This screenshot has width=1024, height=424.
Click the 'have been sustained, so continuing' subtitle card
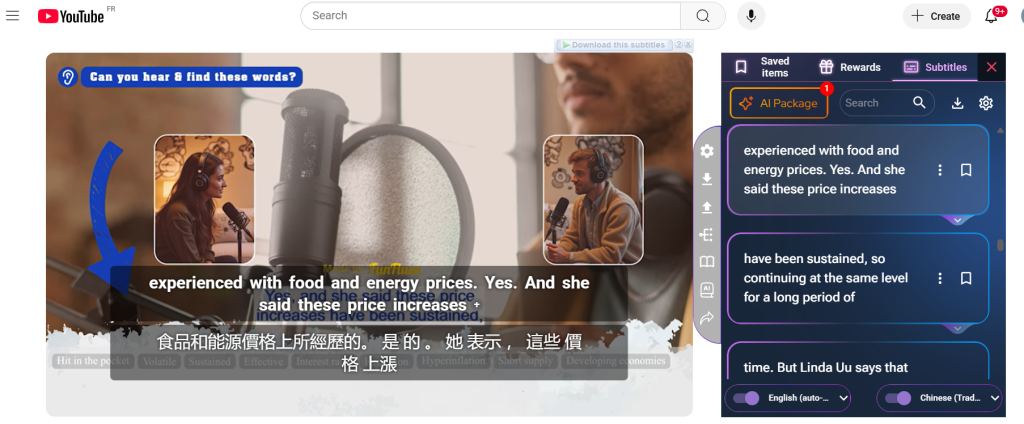pyautogui.click(x=857, y=278)
